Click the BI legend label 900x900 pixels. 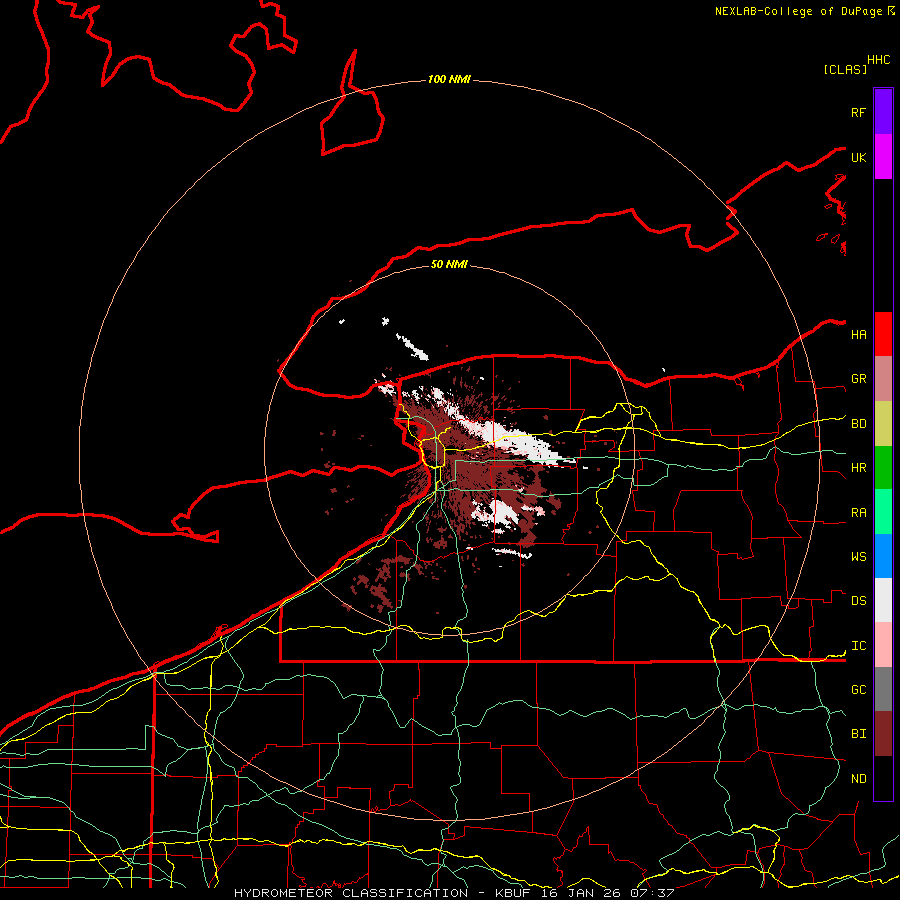(858, 734)
